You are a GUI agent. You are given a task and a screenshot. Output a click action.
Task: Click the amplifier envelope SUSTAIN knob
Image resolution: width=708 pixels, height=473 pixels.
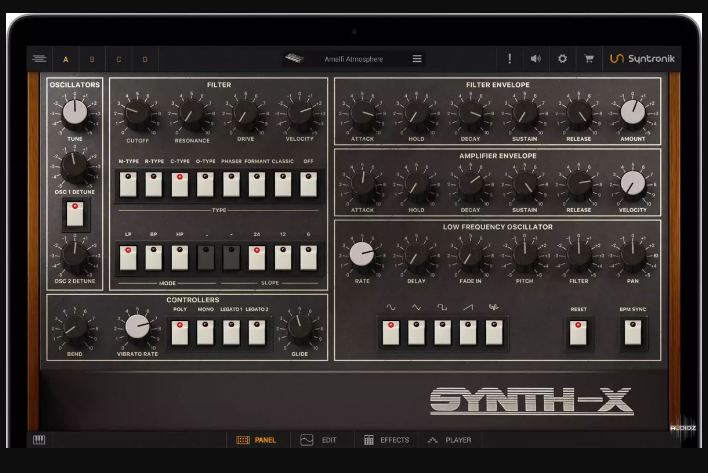pos(525,184)
